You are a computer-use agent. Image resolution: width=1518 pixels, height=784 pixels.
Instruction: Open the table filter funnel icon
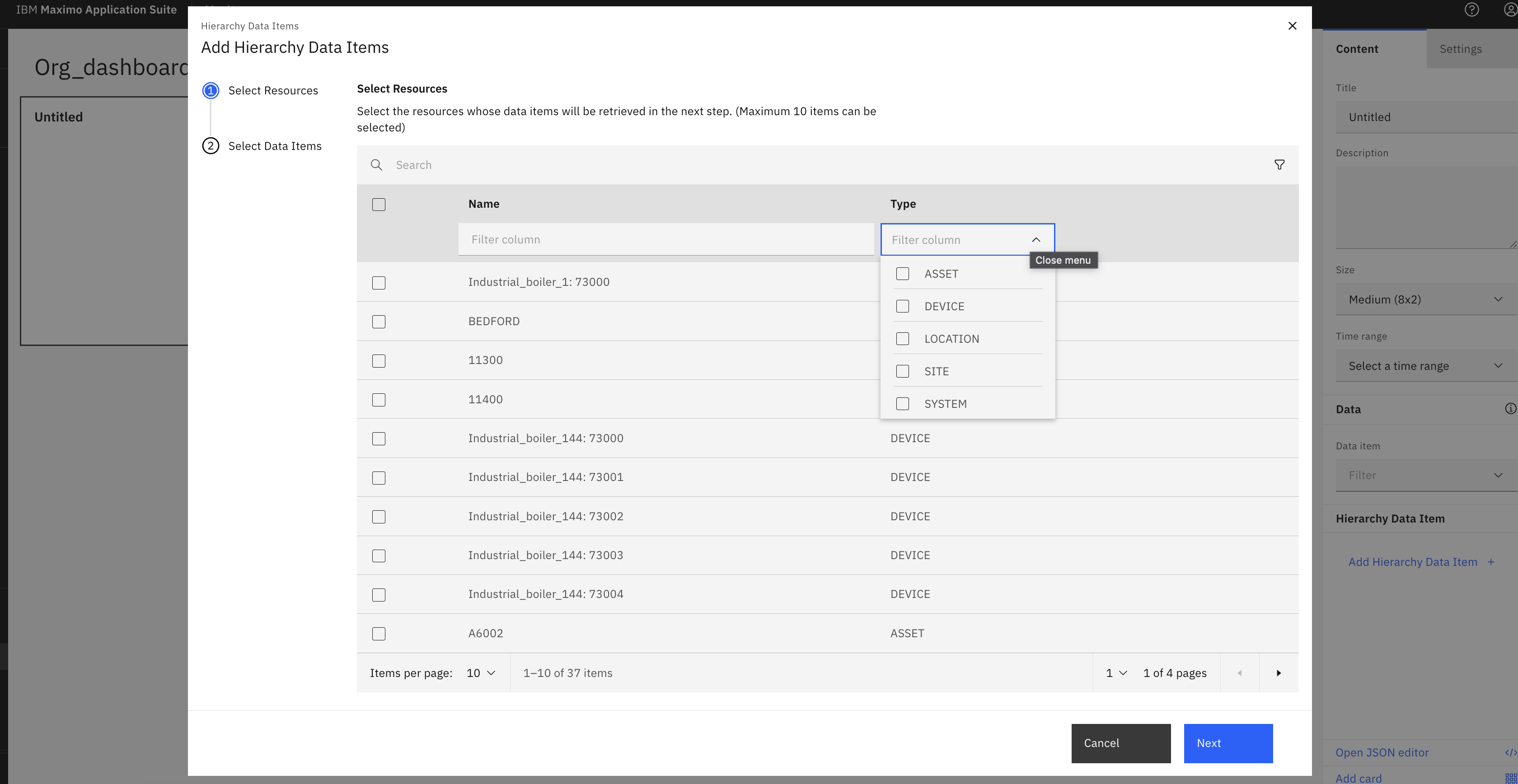[1279, 165]
